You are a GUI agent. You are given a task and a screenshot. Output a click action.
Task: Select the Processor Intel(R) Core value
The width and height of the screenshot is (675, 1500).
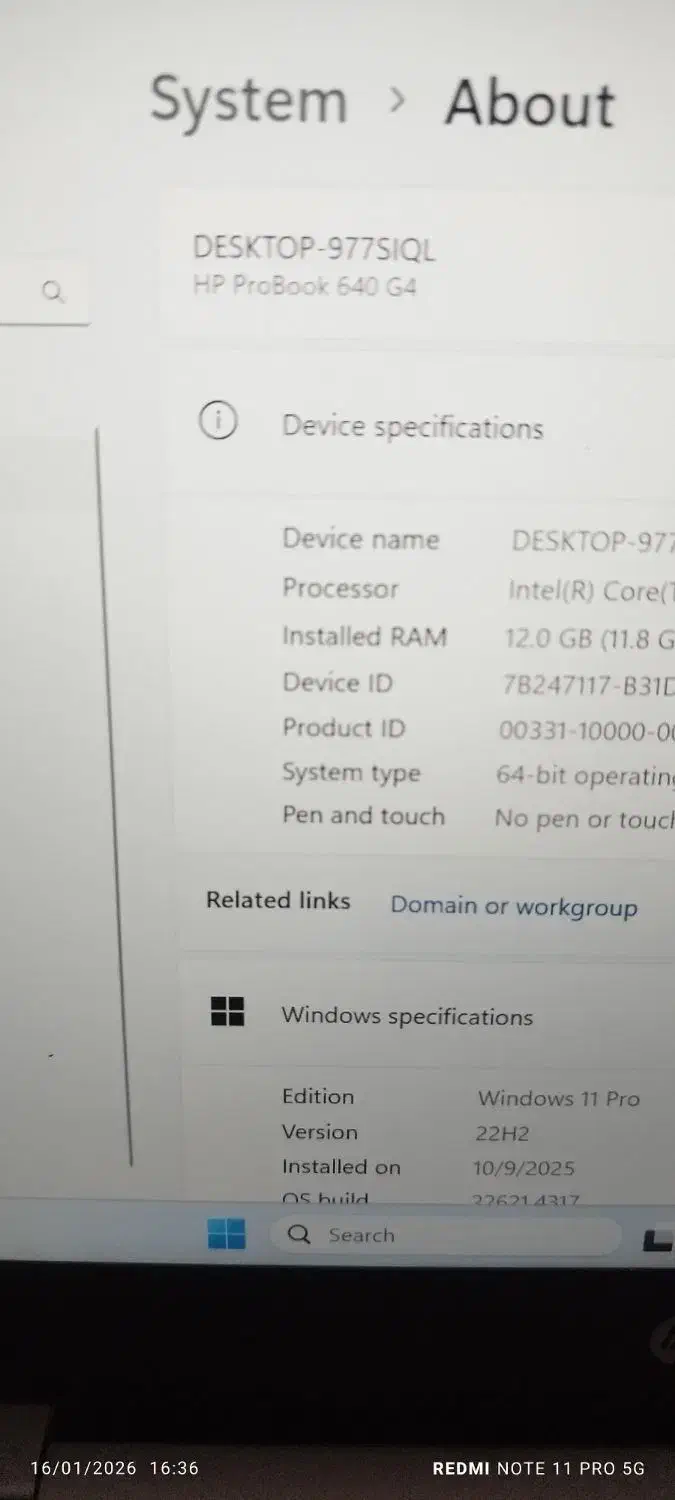tap(591, 591)
